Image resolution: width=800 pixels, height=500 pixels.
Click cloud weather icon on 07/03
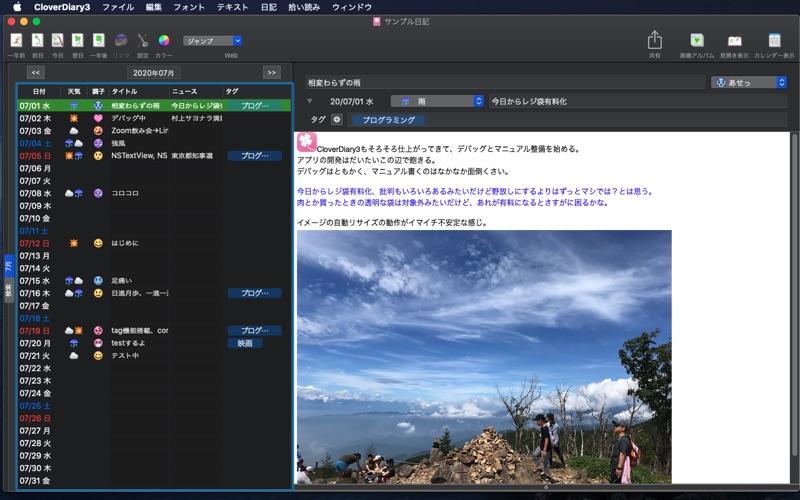pyautogui.click(x=74, y=131)
